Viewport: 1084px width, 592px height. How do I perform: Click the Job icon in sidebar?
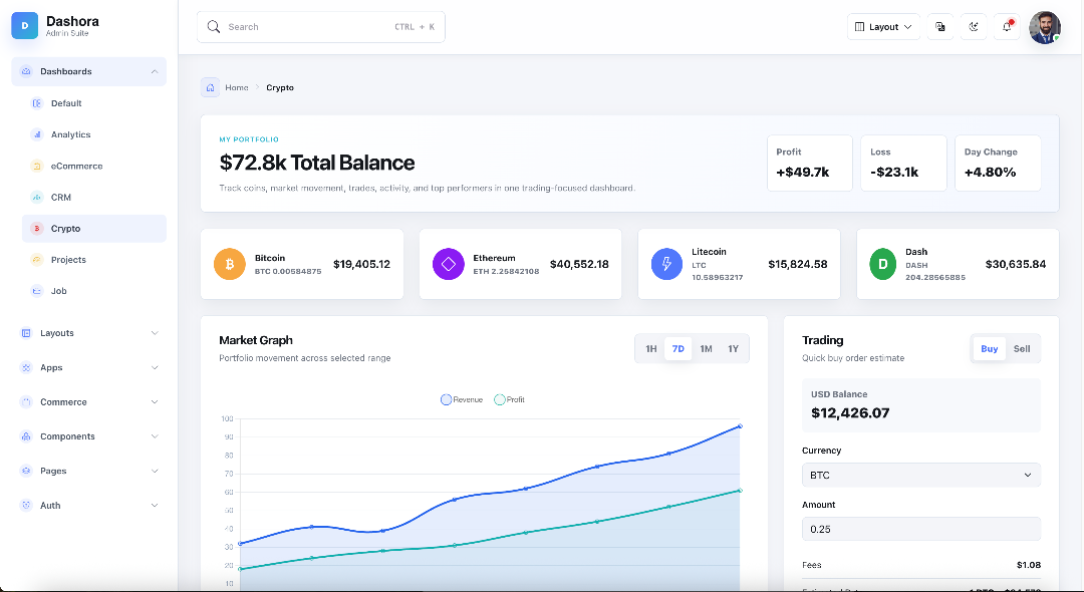click(x=37, y=291)
